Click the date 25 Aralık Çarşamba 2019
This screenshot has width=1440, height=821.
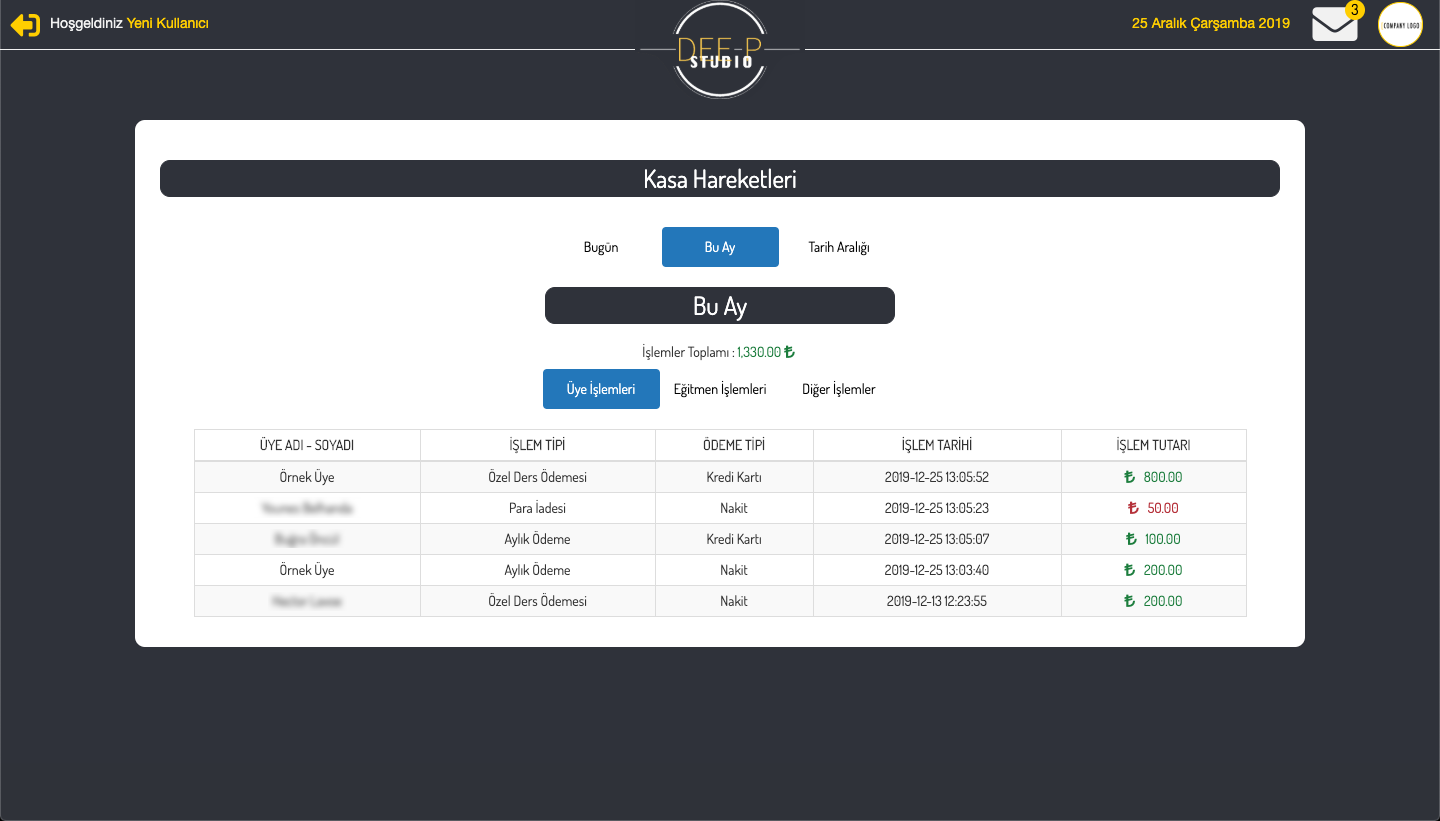tap(1210, 23)
